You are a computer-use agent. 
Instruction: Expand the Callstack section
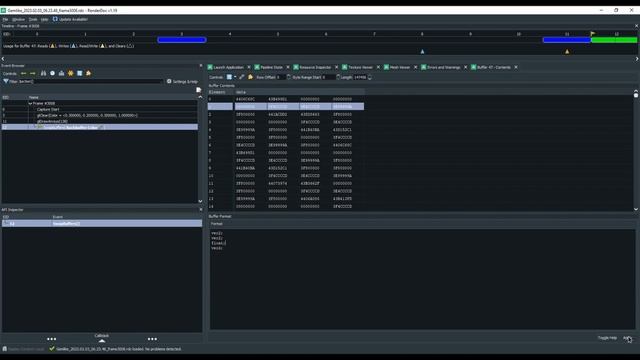coord(102,339)
